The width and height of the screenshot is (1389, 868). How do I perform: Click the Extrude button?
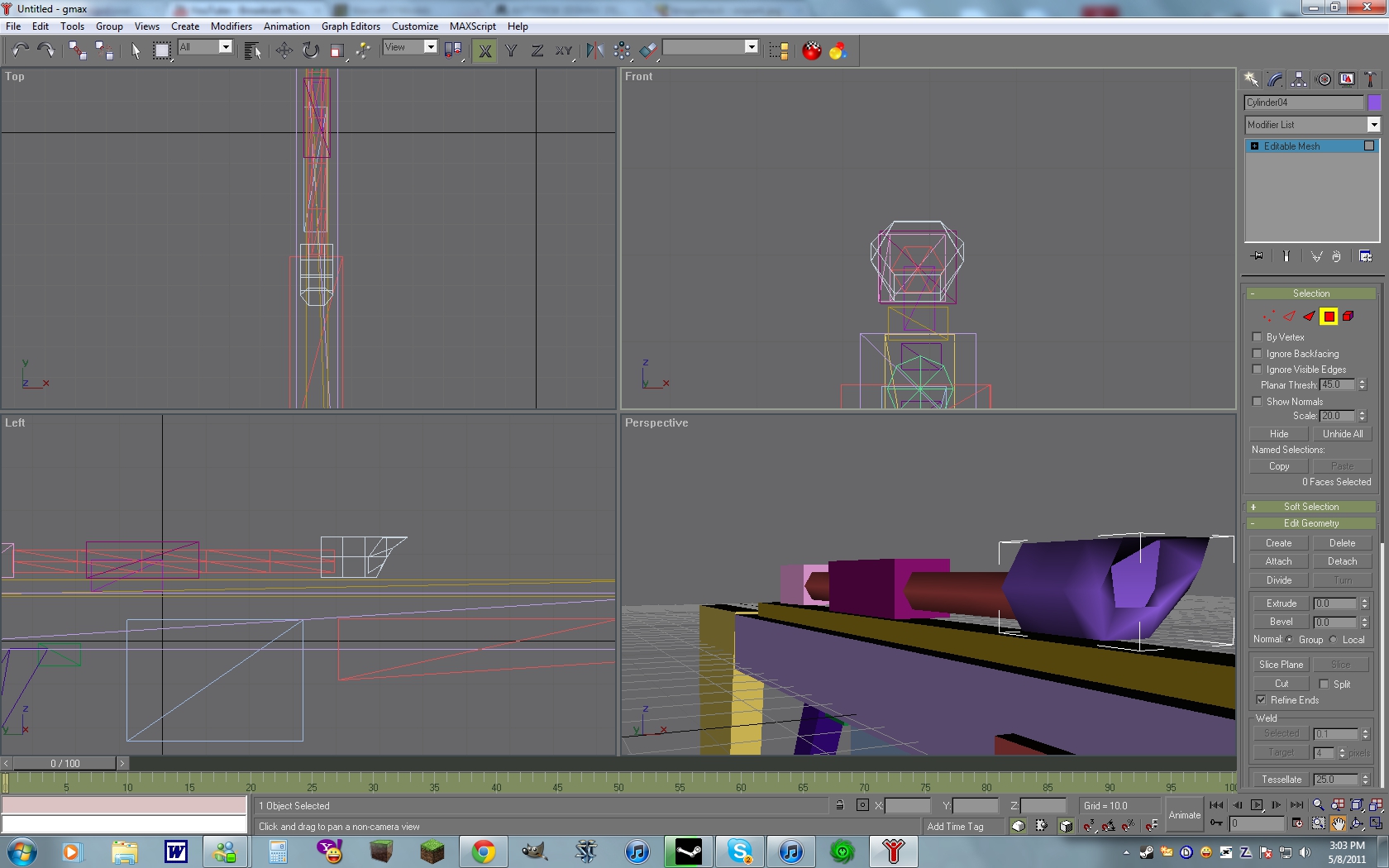click(1281, 603)
